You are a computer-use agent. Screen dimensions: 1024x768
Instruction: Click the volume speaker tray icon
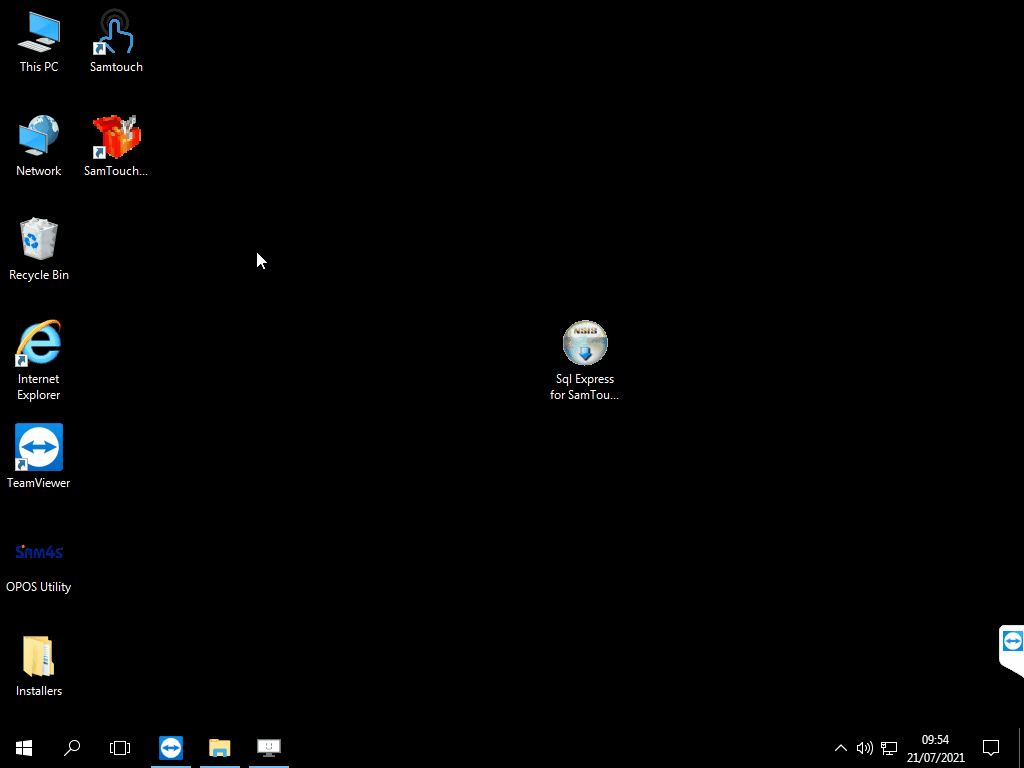click(x=865, y=747)
